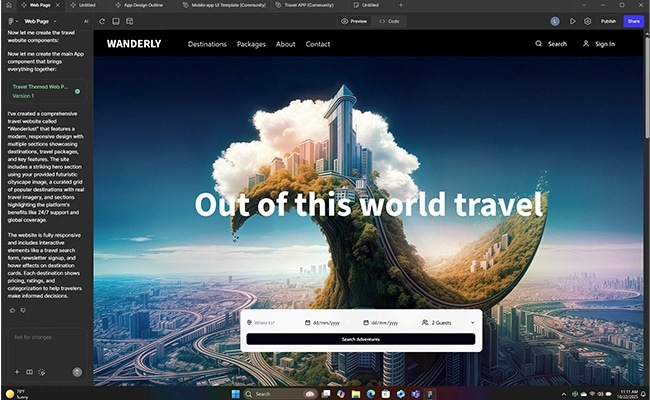
Task: Run the prototype with play icon
Action: 572,21
